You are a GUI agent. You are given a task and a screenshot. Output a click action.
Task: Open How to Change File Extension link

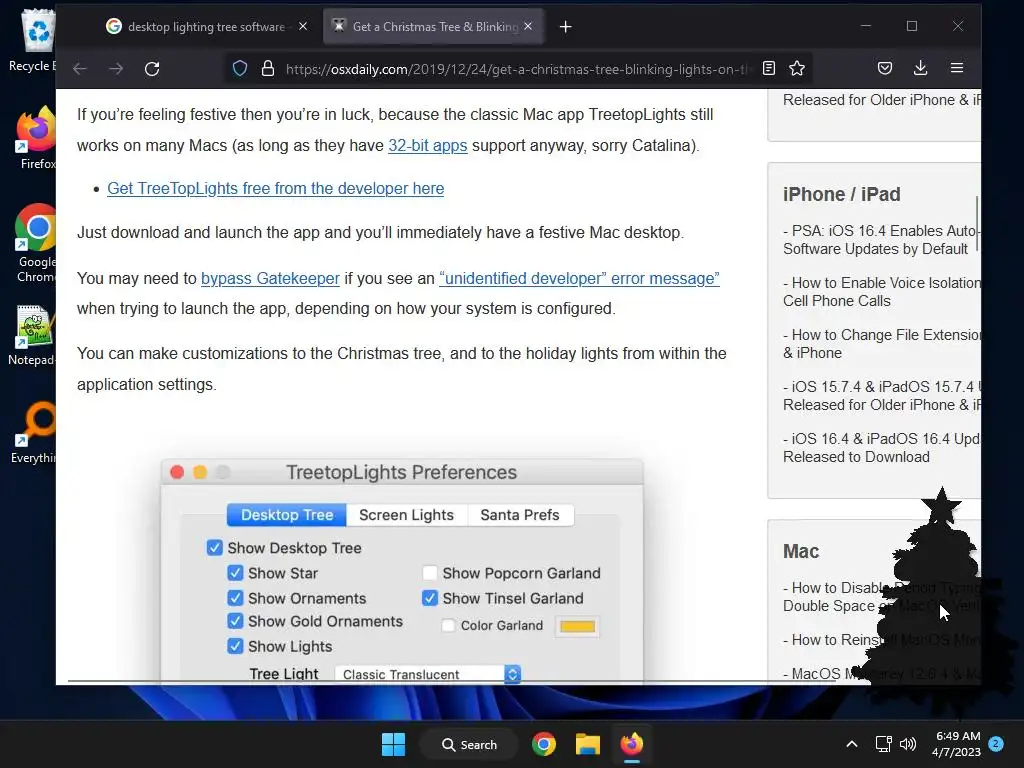(882, 344)
